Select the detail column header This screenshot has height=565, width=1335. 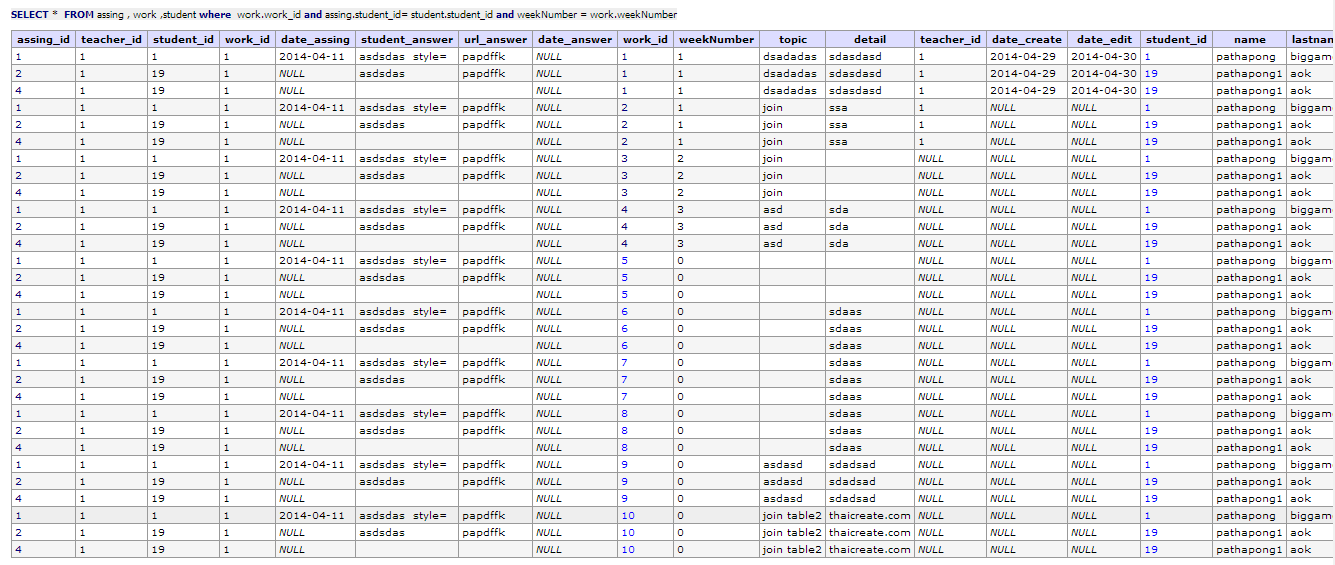tap(870, 40)
